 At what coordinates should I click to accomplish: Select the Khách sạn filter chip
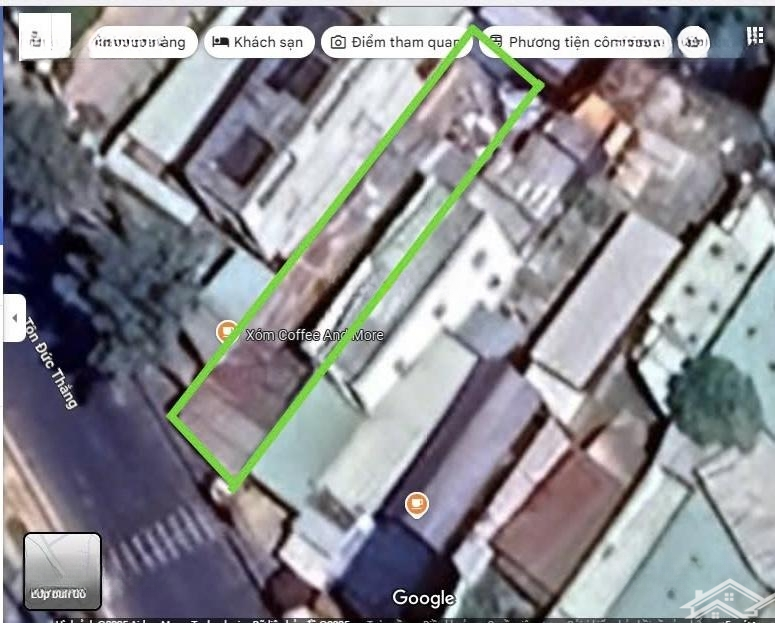tap(260, 42)
